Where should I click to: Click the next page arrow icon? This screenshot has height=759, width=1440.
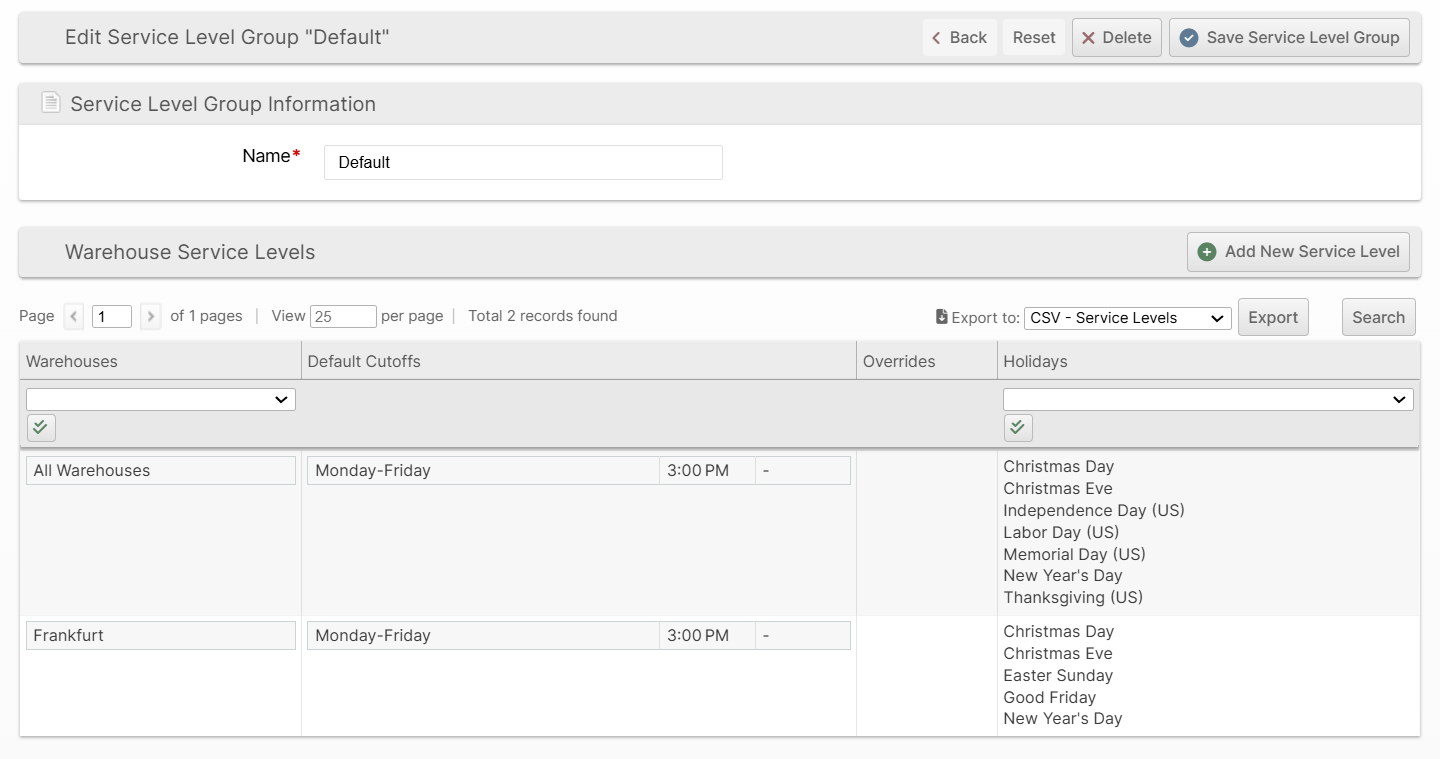150,317
